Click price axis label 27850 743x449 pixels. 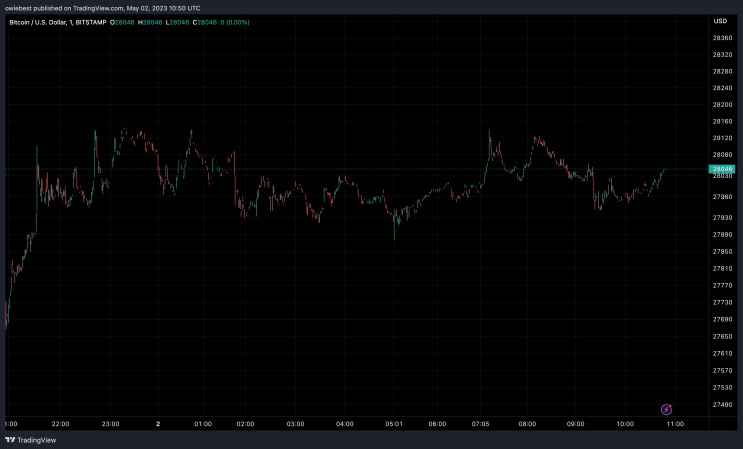pos(722,251)
